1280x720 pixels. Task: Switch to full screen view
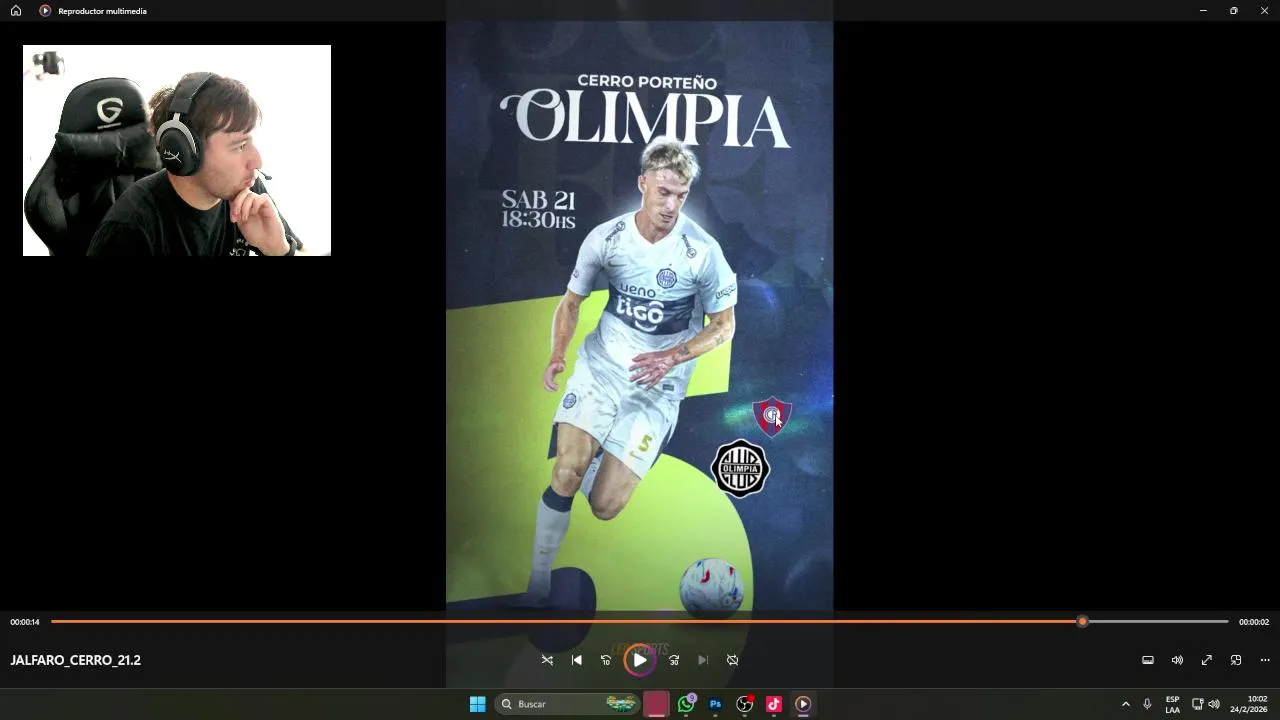pos(1207,660)
